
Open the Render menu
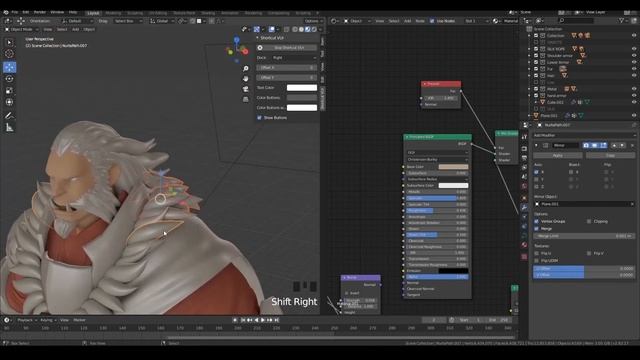[40, 12]
